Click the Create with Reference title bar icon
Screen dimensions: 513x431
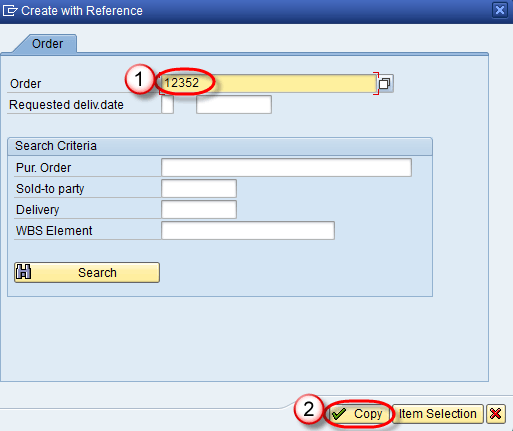[10, 11]
